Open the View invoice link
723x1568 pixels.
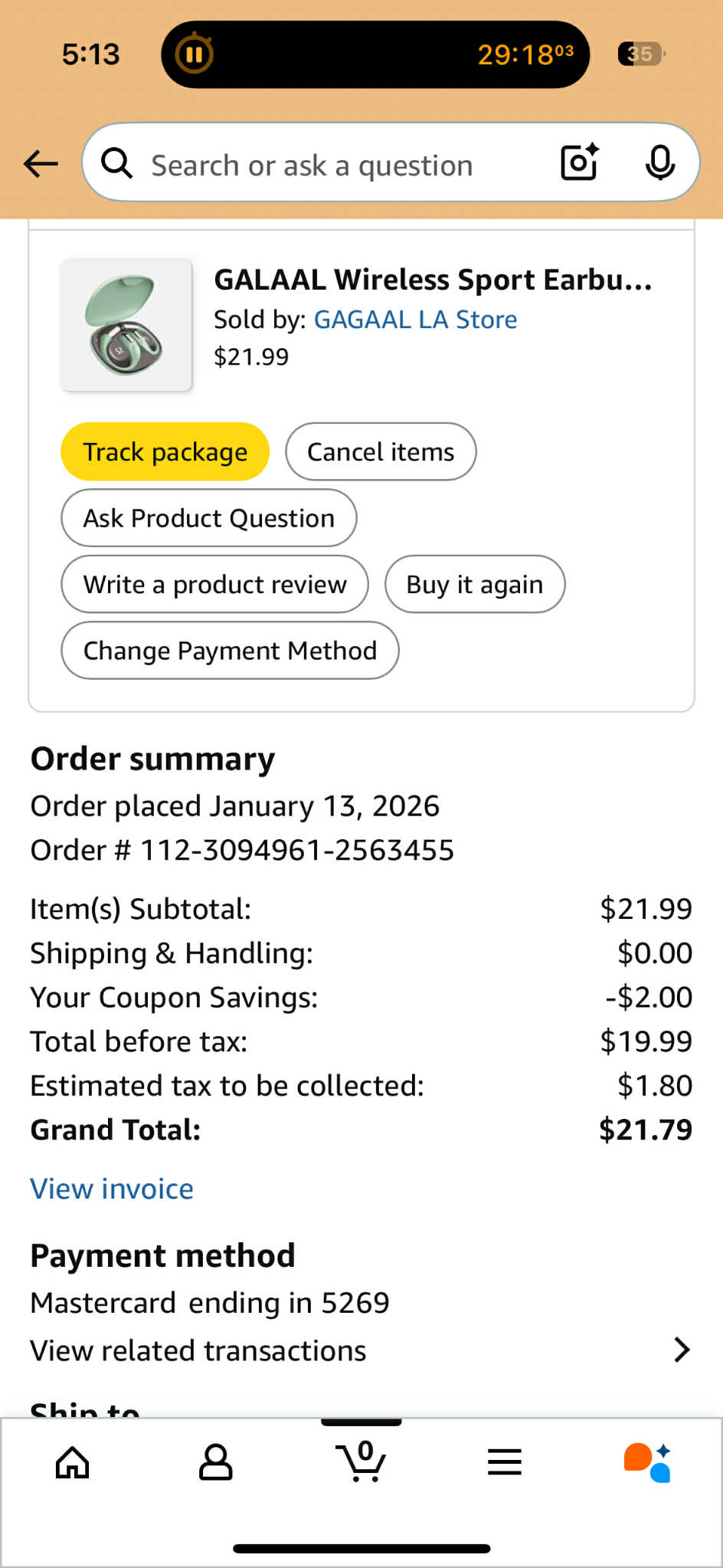112,1189
